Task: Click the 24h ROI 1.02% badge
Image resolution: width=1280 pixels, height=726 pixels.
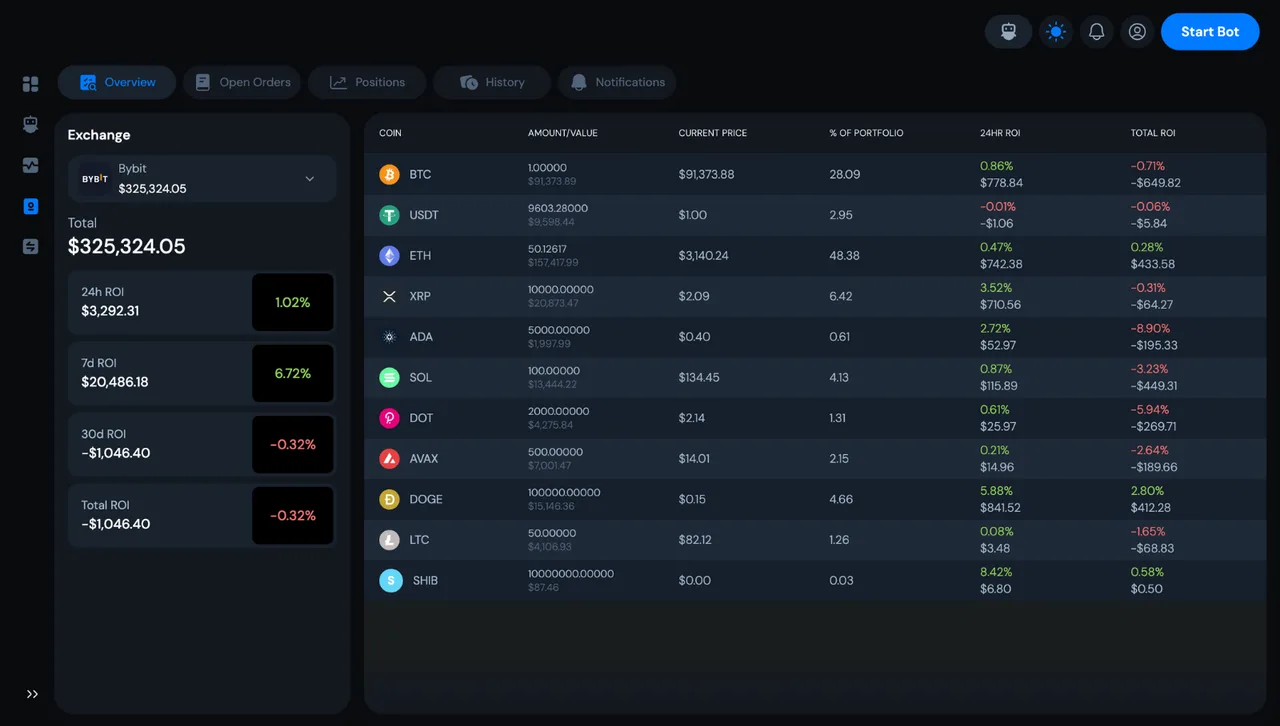Action: click(293, 302)
